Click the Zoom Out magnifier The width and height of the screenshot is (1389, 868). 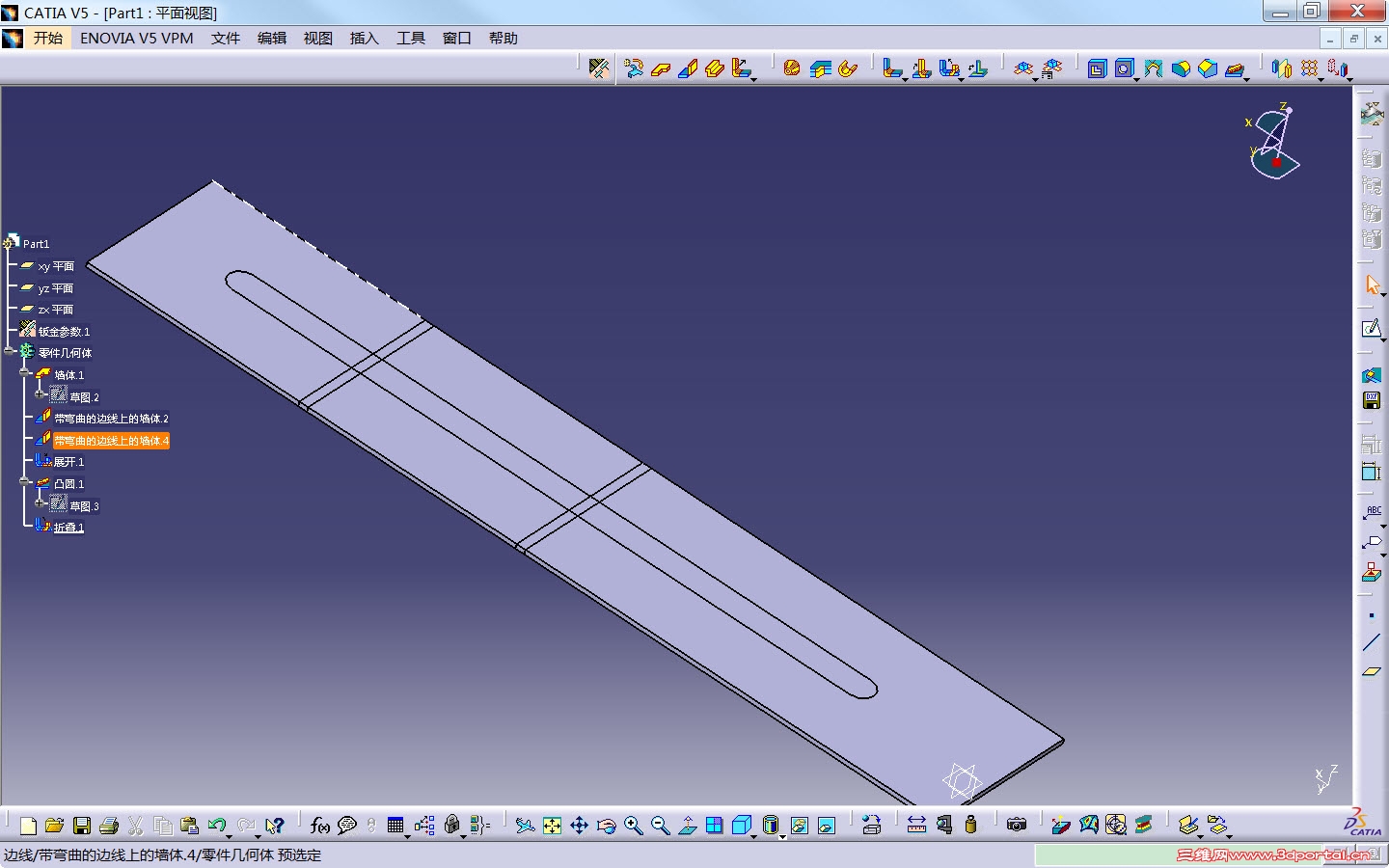click(660, 825)
